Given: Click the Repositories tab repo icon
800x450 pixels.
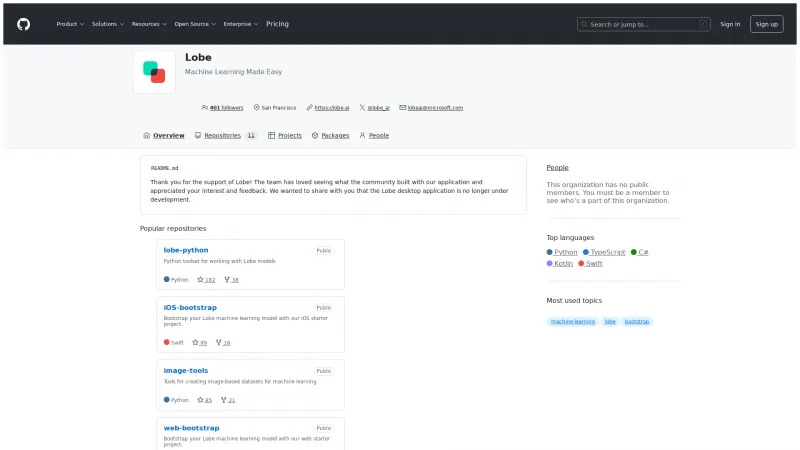Looking at the screenshot, I should pyautogui.click(x=198, y=135).
